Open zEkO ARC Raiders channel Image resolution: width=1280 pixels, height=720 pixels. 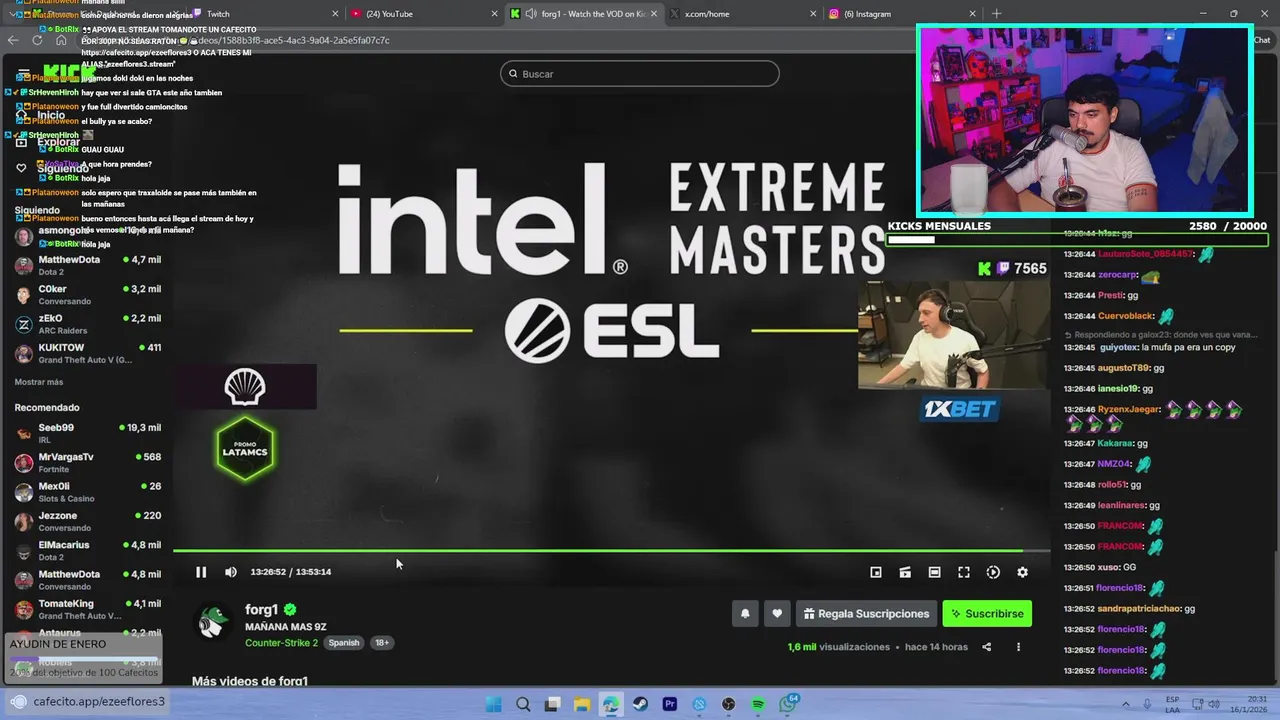87,324
